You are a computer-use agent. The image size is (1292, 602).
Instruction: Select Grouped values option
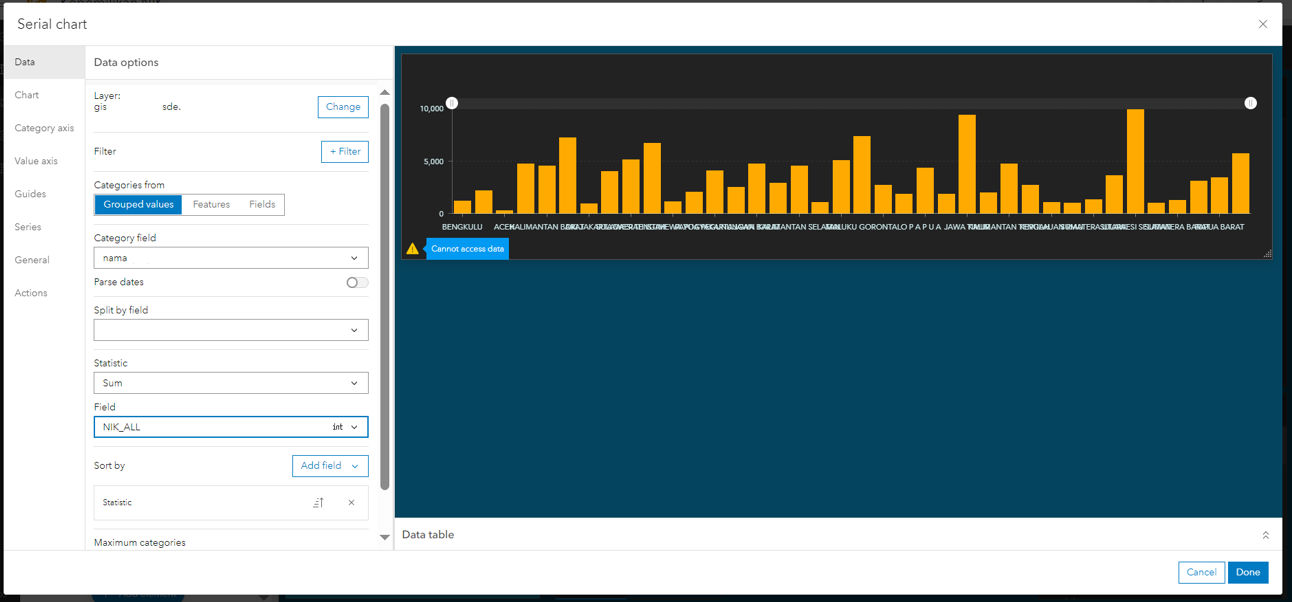[x=138, y=204]
